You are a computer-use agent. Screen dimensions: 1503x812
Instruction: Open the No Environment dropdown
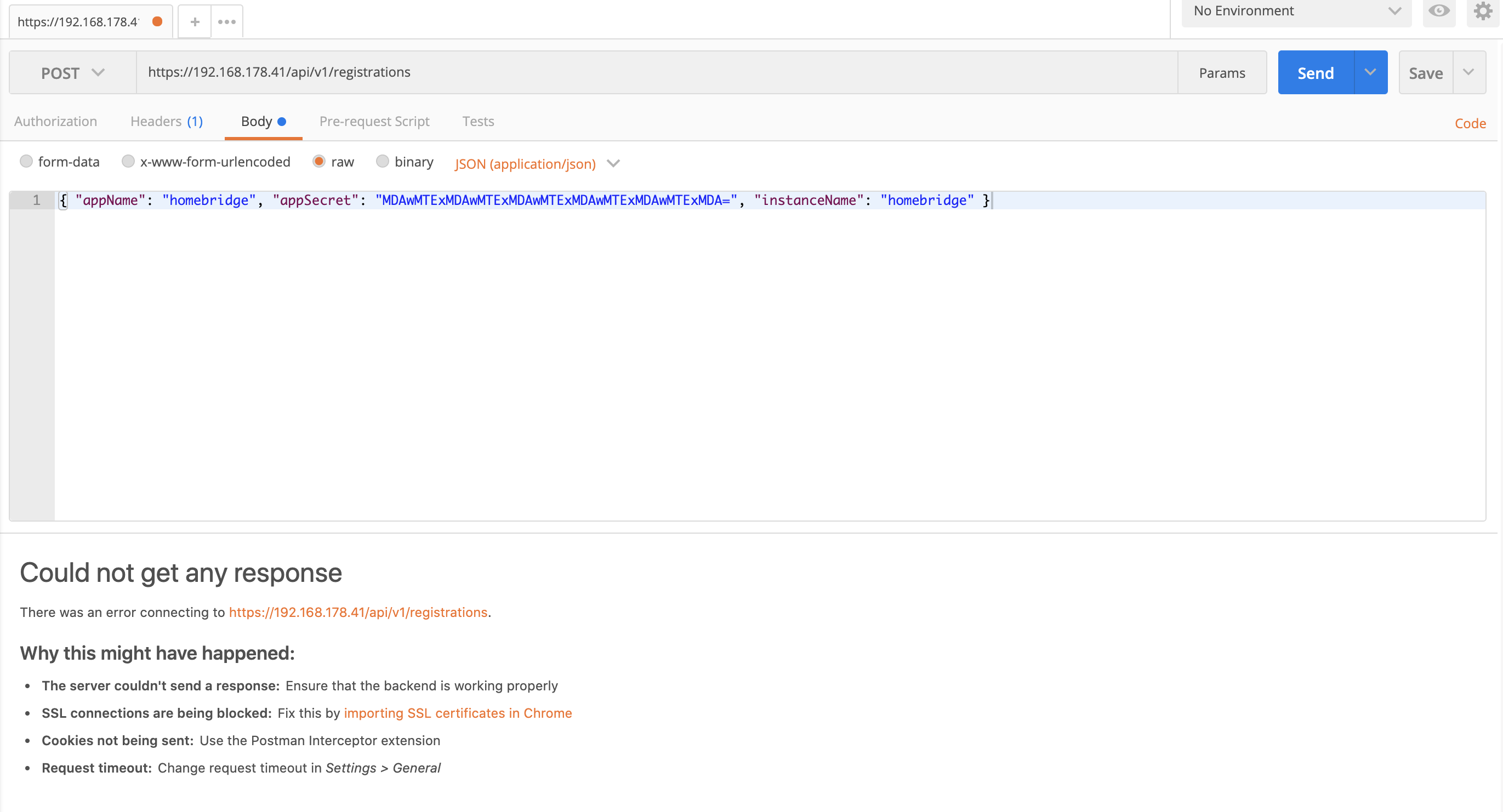pos(1296,11)
